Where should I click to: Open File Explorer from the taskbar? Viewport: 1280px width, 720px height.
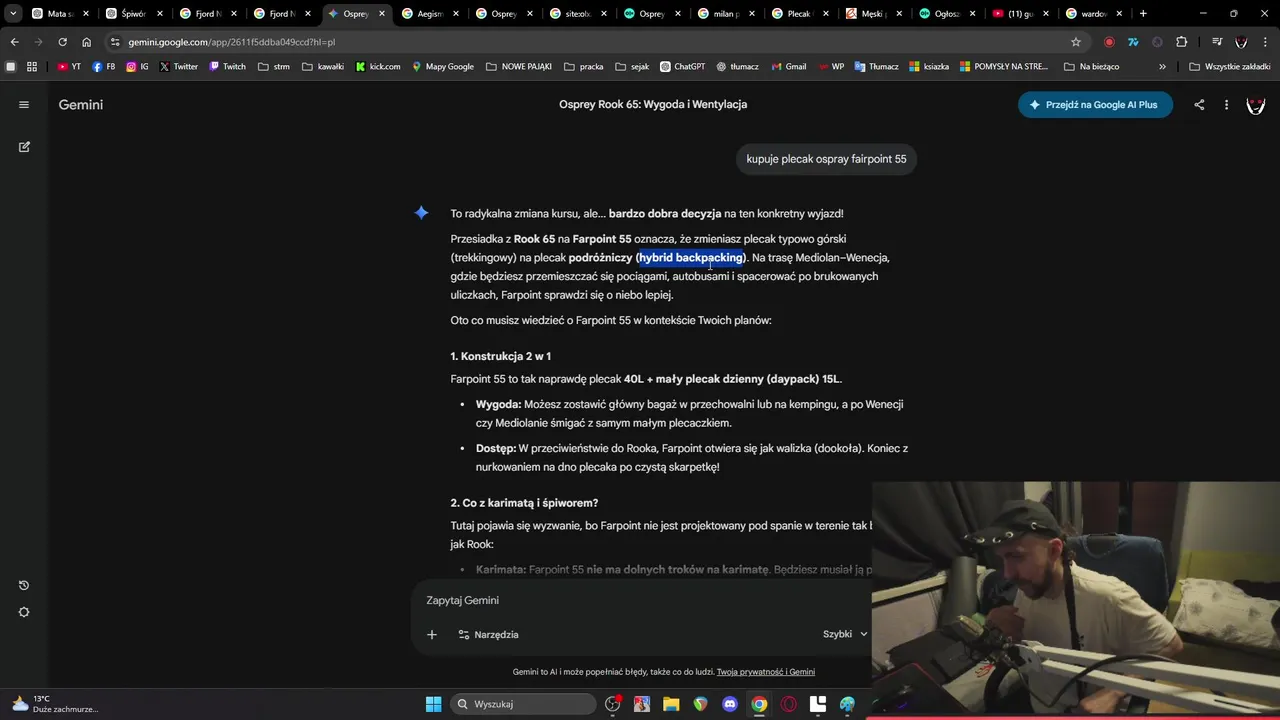pos(671,704)
